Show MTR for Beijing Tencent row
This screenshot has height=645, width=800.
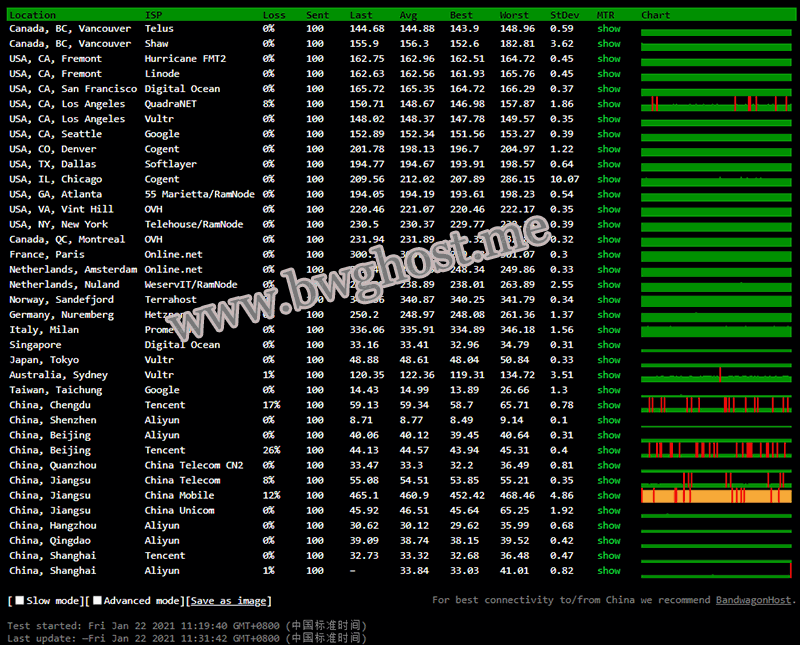coord(609,451)
